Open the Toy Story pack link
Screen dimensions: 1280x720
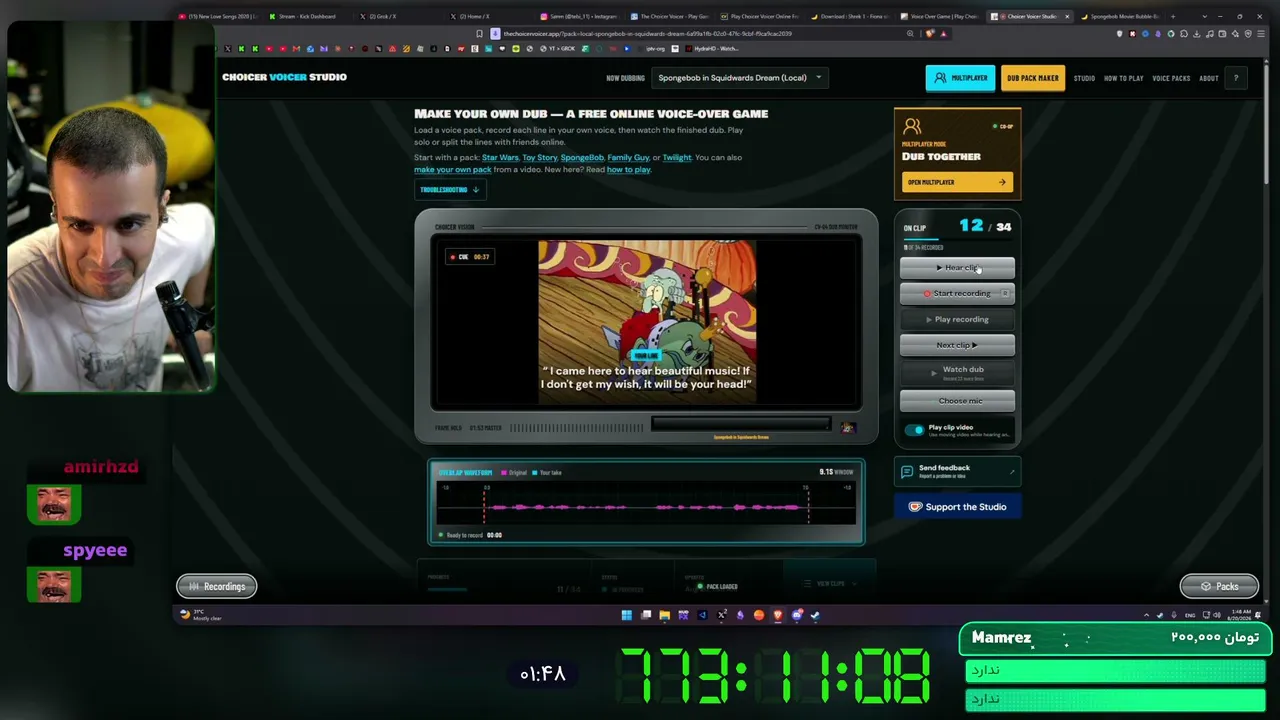click(539, 157)
